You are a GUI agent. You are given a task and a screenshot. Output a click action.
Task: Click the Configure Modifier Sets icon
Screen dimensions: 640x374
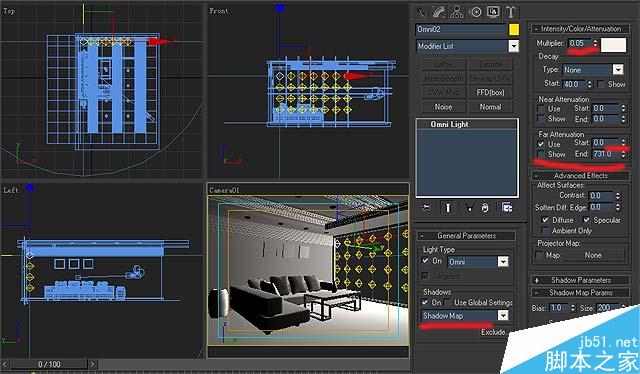coord(507,208)
